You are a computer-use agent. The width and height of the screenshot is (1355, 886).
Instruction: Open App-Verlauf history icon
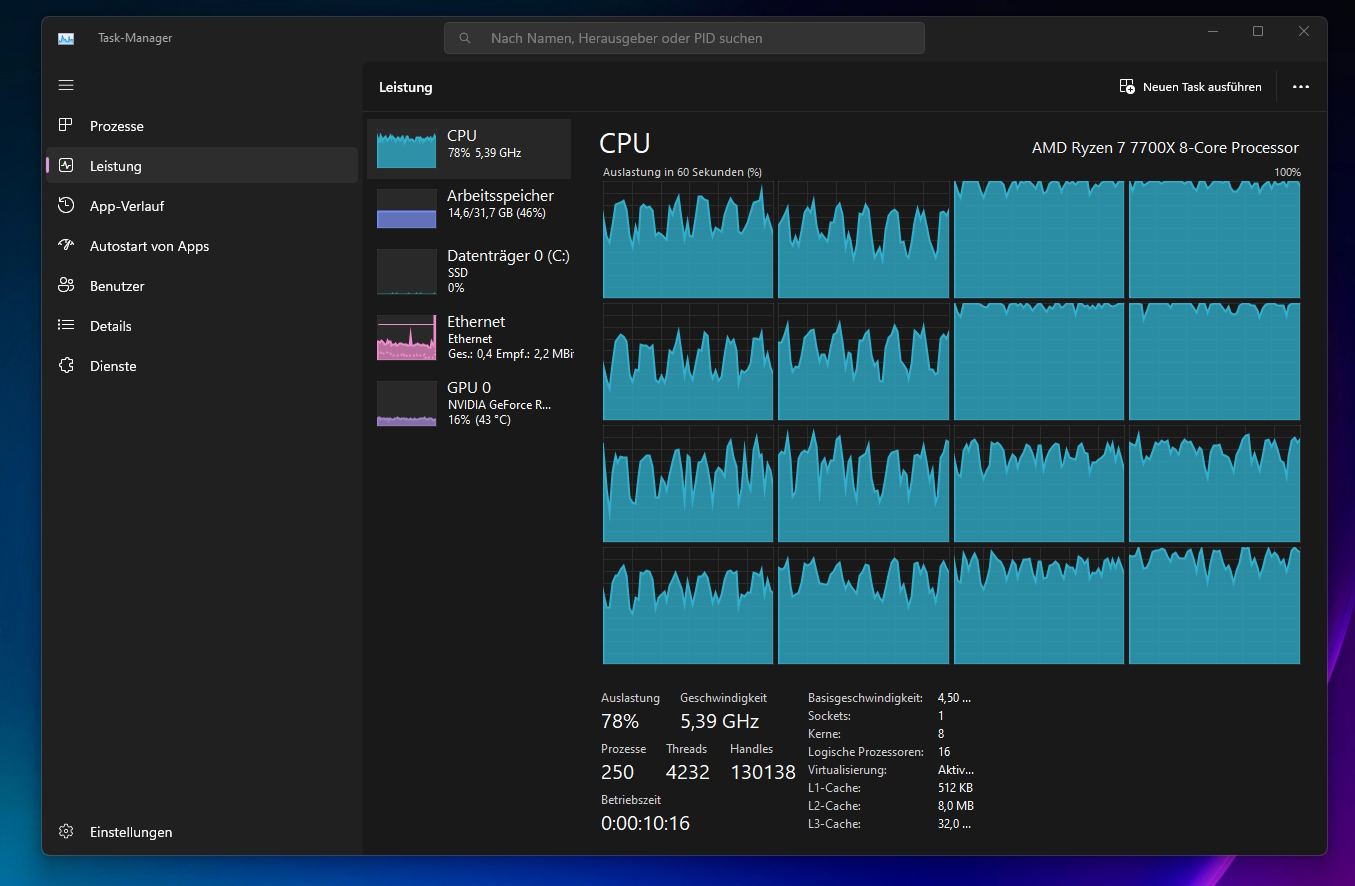click(x=66, y=206)
